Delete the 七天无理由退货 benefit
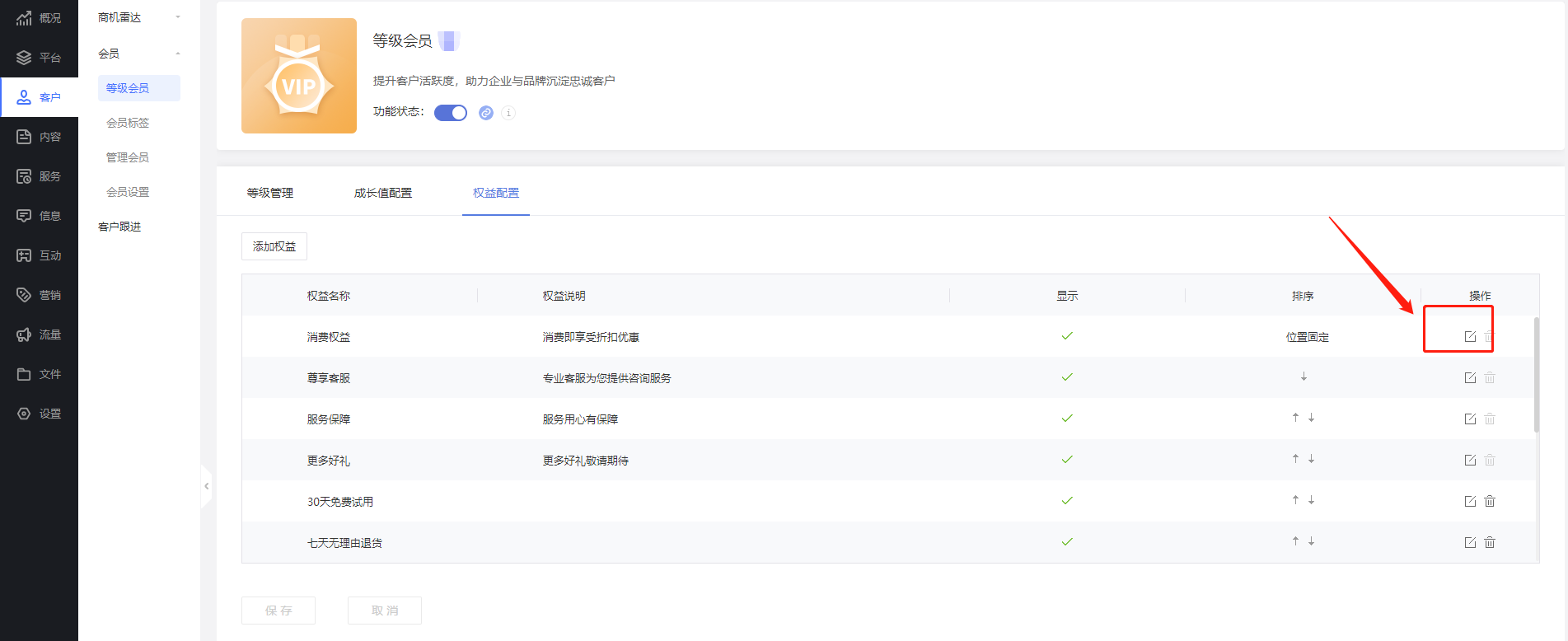 1490,542
